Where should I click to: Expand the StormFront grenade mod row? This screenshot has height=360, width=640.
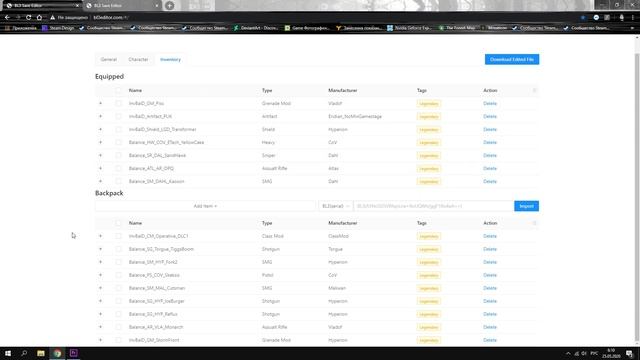100,340
